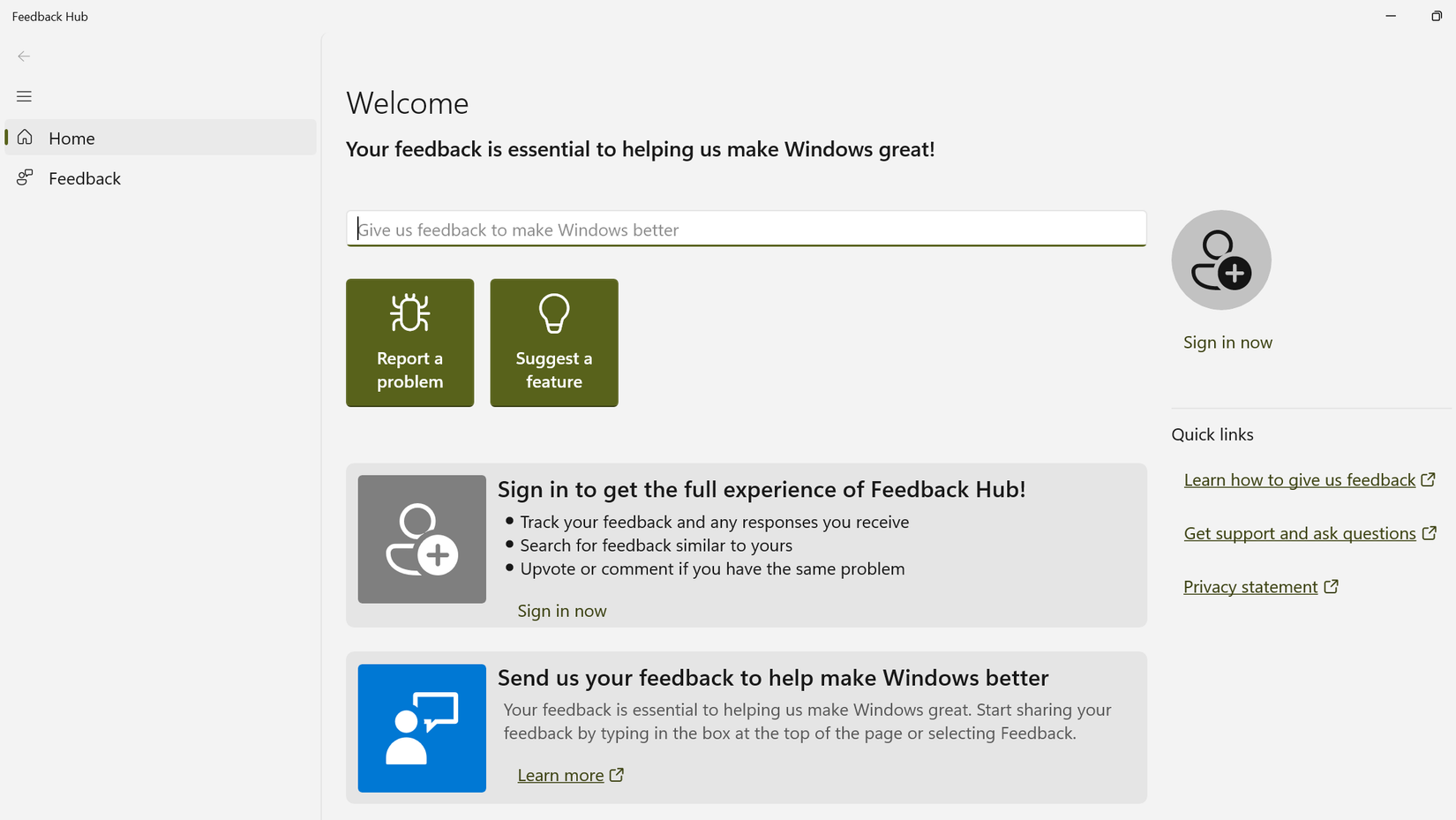
Task: Open the Learn how to give us feedback link
Action: pos(1299,479)
